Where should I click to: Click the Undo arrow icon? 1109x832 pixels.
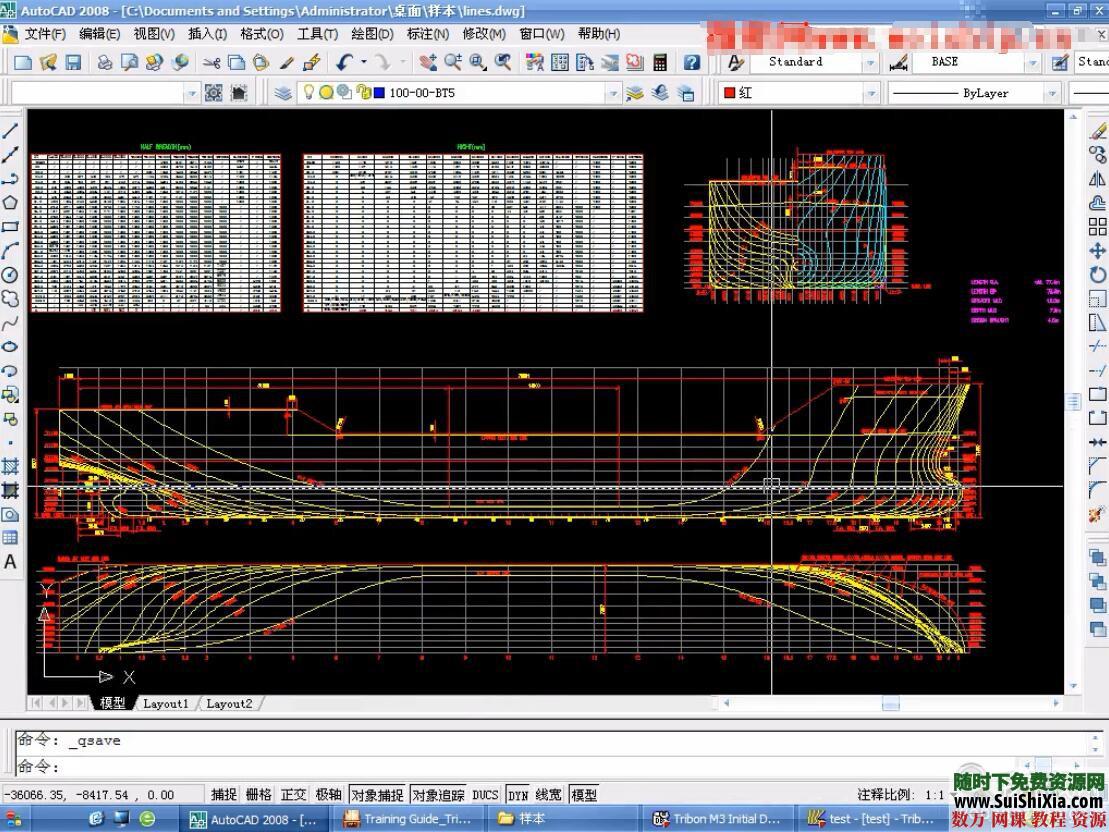[x=344, y=62]
